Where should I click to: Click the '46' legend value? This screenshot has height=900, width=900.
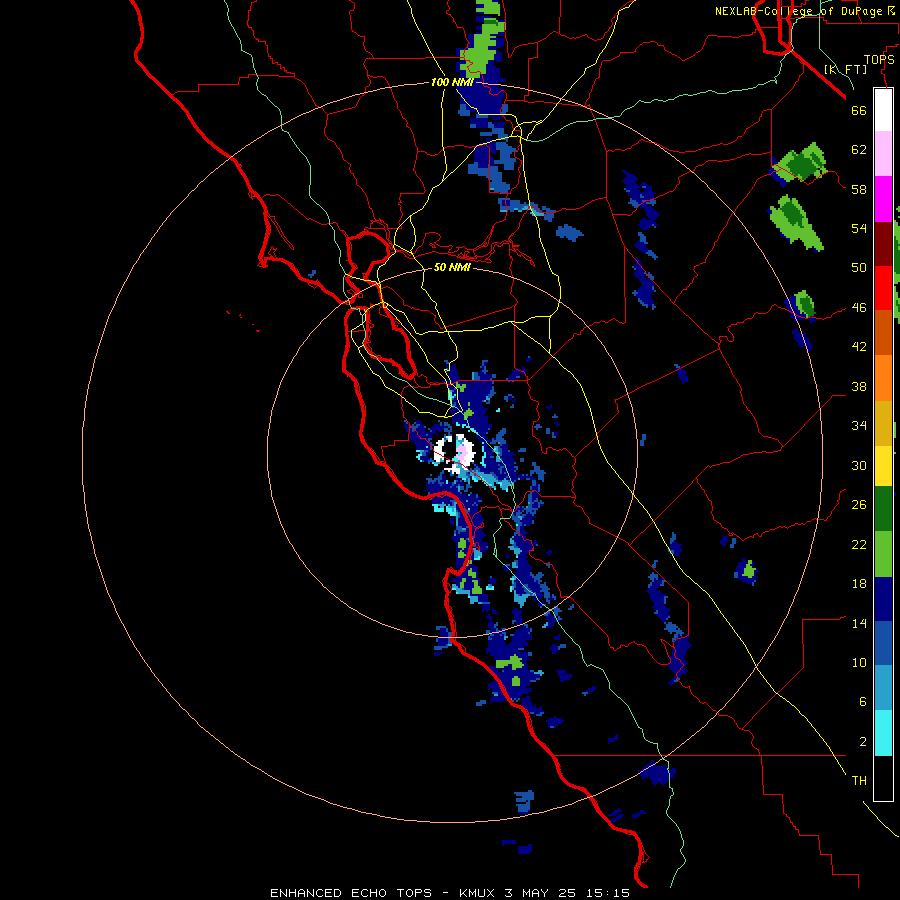859,308
